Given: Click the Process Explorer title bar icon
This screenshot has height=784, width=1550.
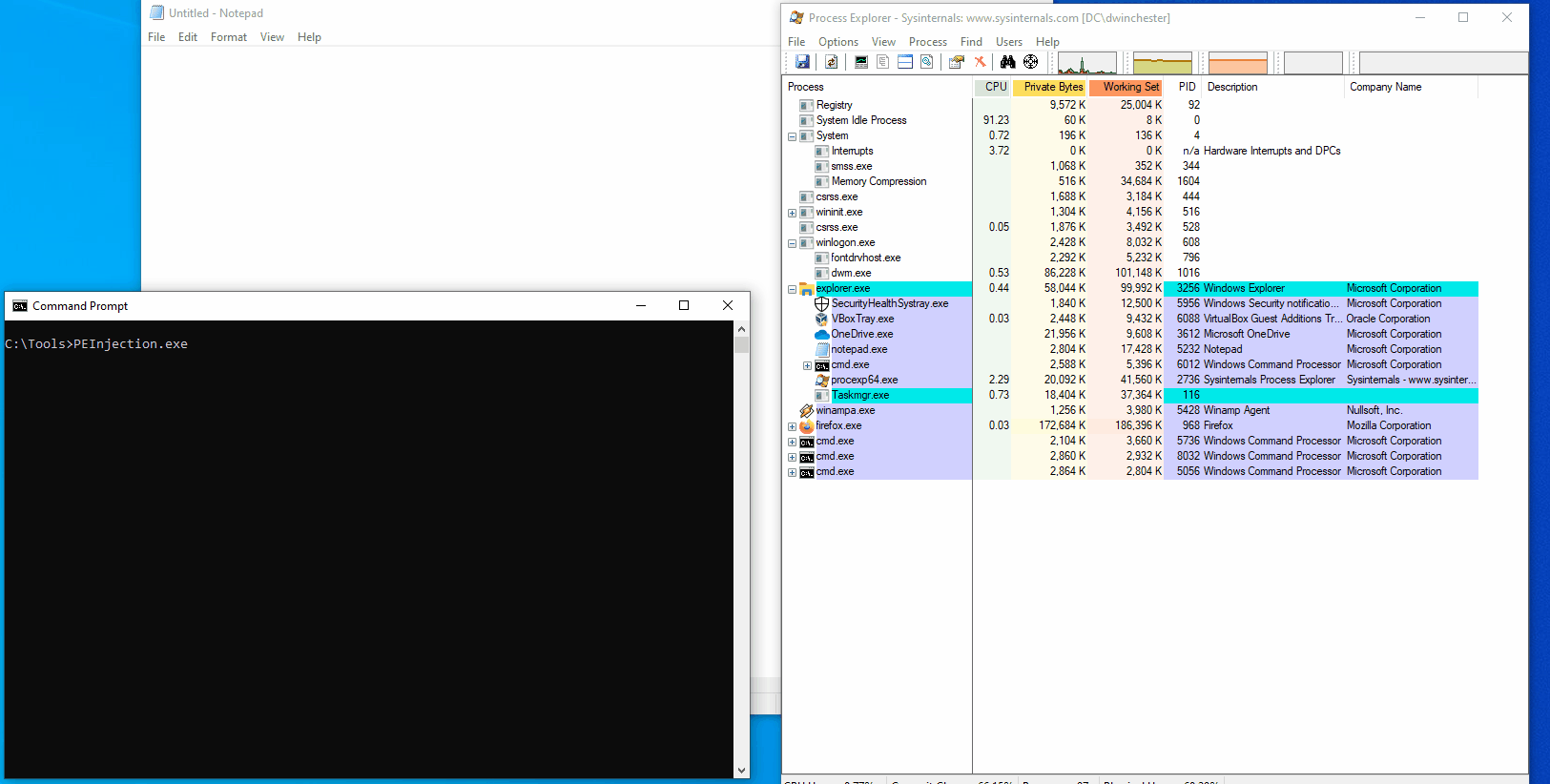Looking at the screenshot, I should (796, 18).
